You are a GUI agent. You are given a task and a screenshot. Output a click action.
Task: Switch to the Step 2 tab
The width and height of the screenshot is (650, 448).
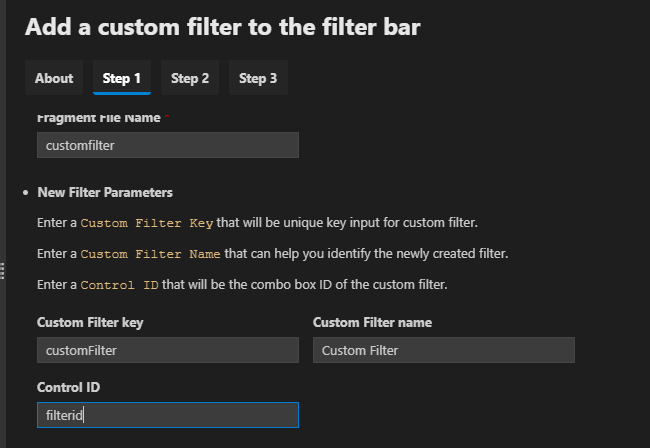tap(190, 78)
